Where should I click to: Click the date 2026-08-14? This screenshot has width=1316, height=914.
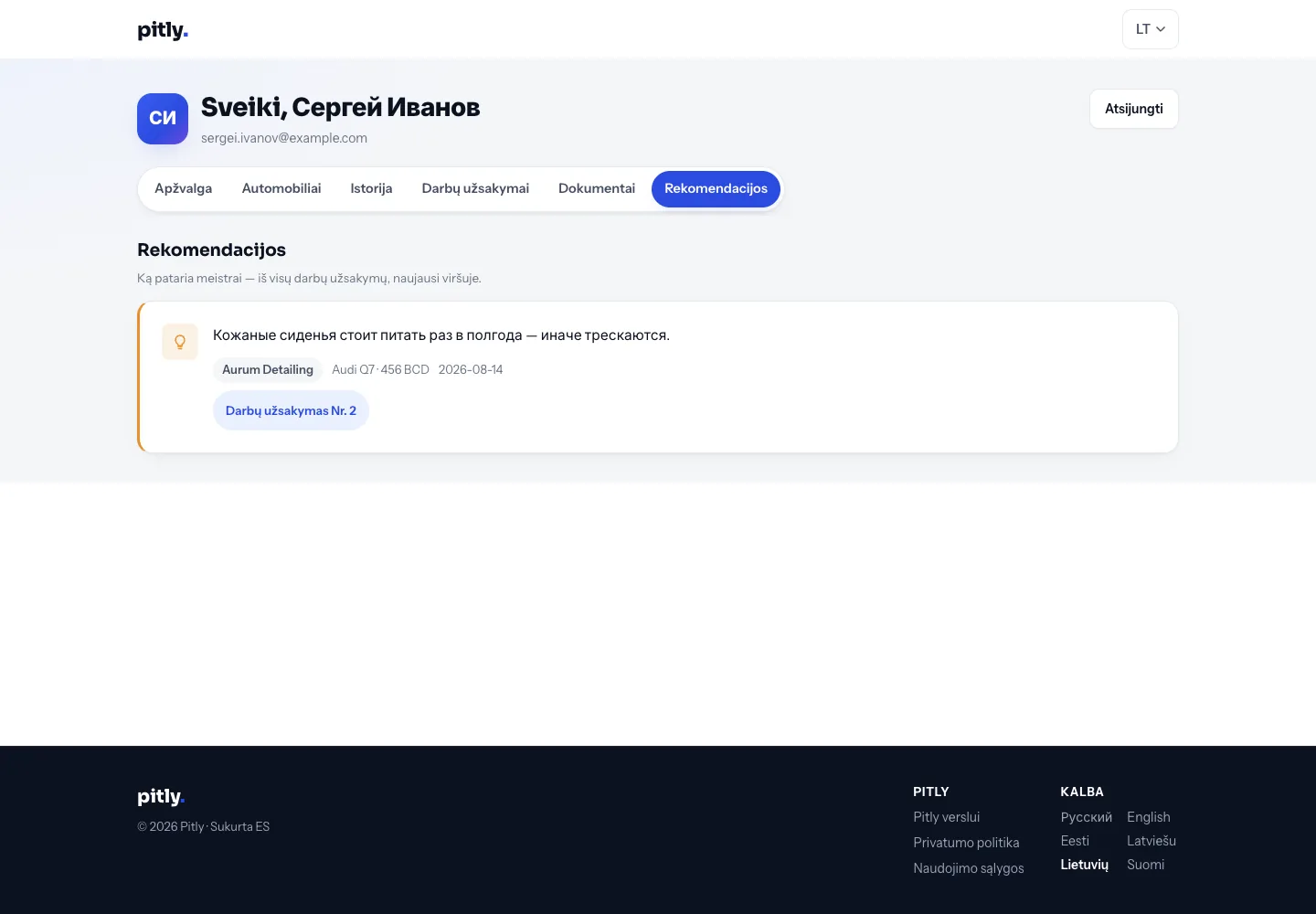point(471,369)
